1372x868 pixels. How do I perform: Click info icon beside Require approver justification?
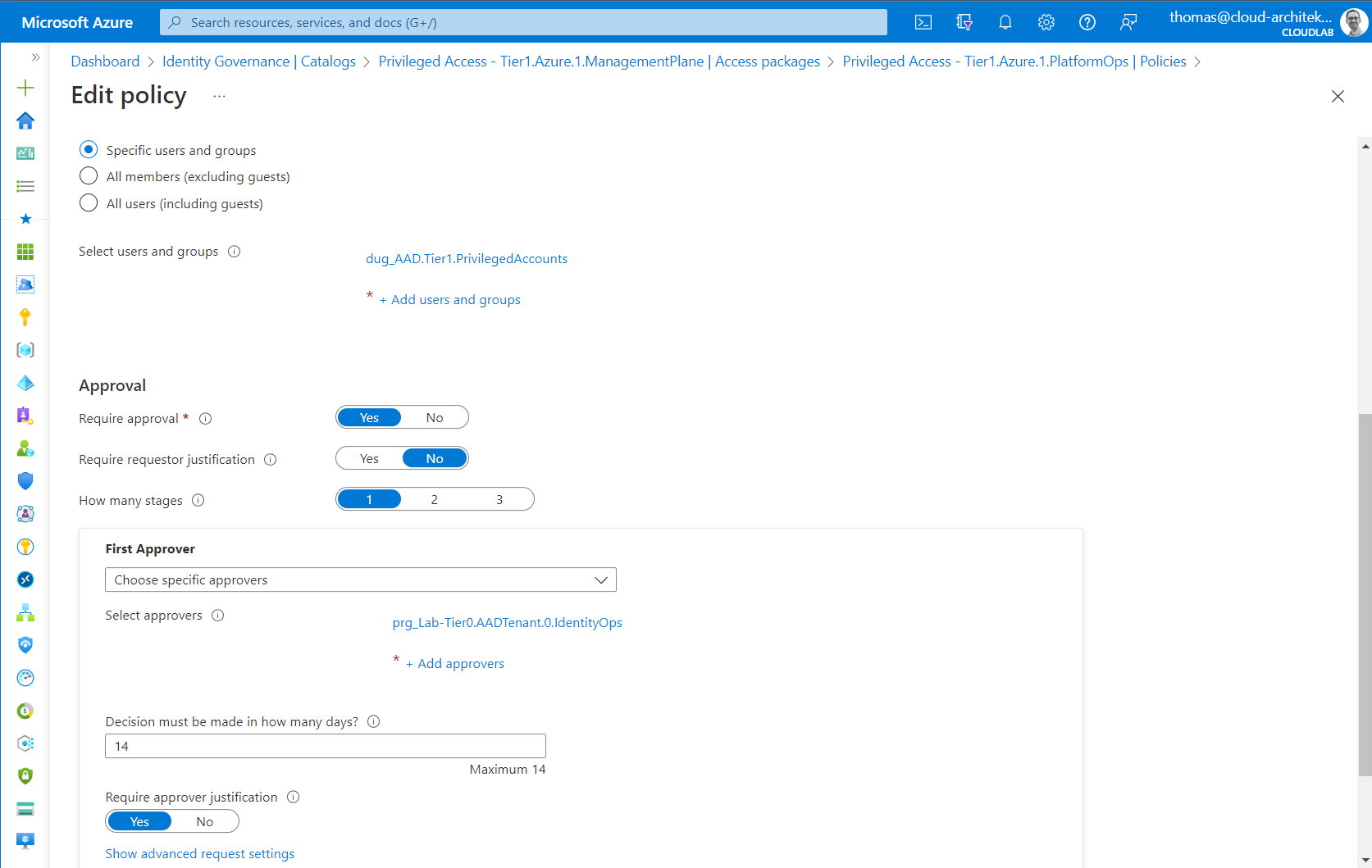point(294,798)
